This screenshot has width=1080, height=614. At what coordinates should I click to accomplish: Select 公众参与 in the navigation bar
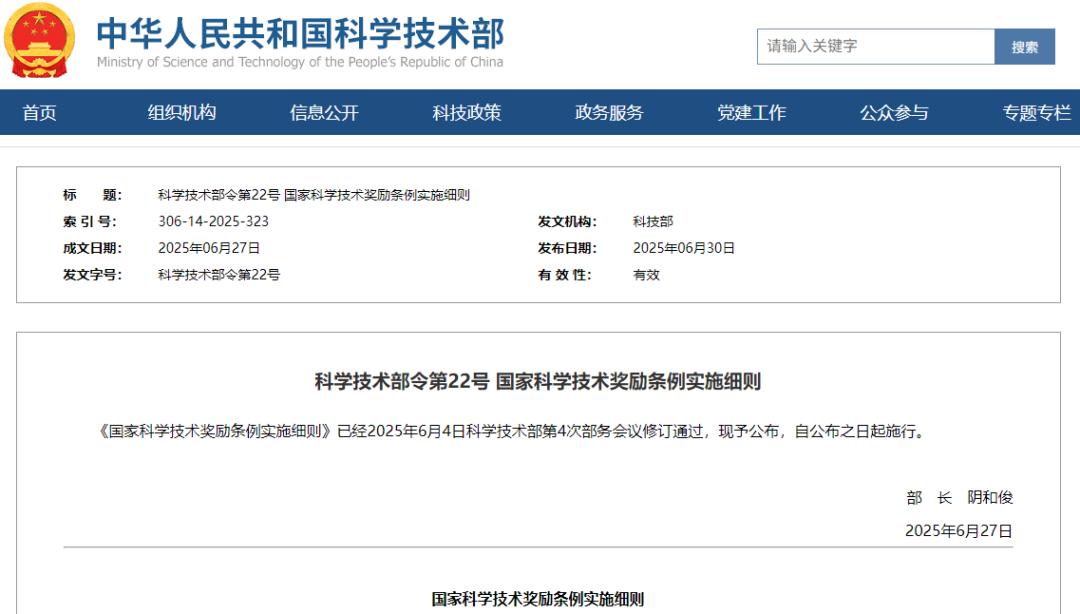tap(894, 113)
